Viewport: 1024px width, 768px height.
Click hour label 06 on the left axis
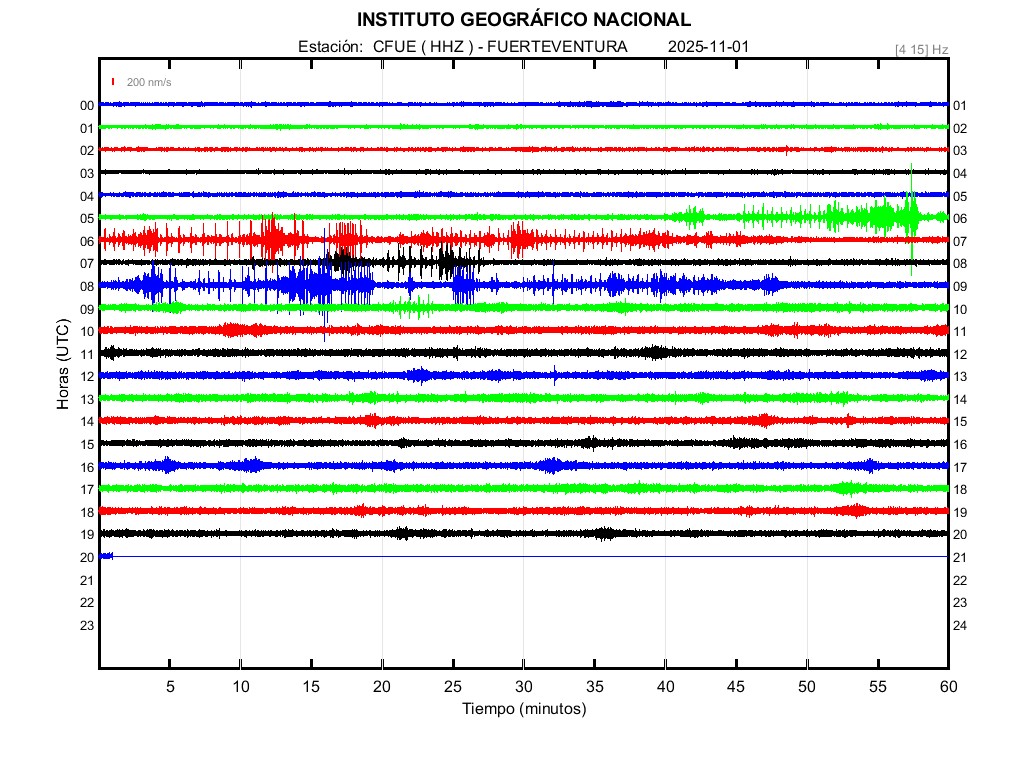[87, 241]
